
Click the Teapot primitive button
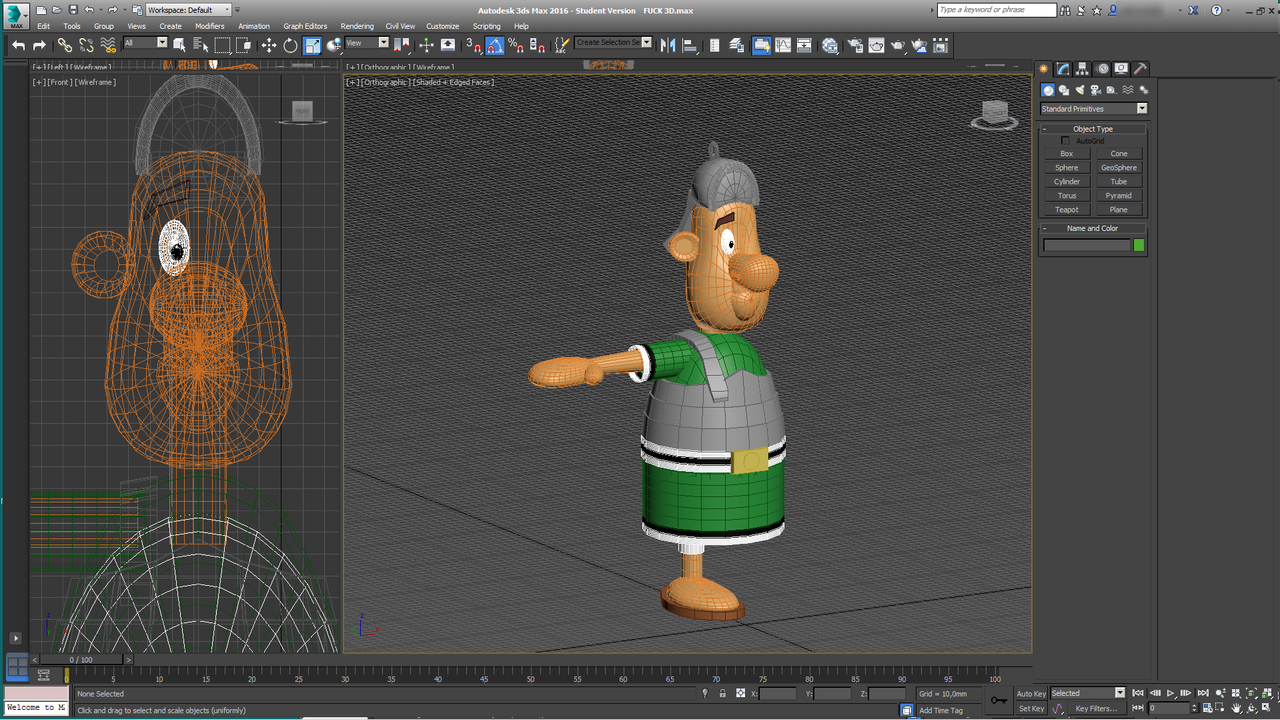1067,210
